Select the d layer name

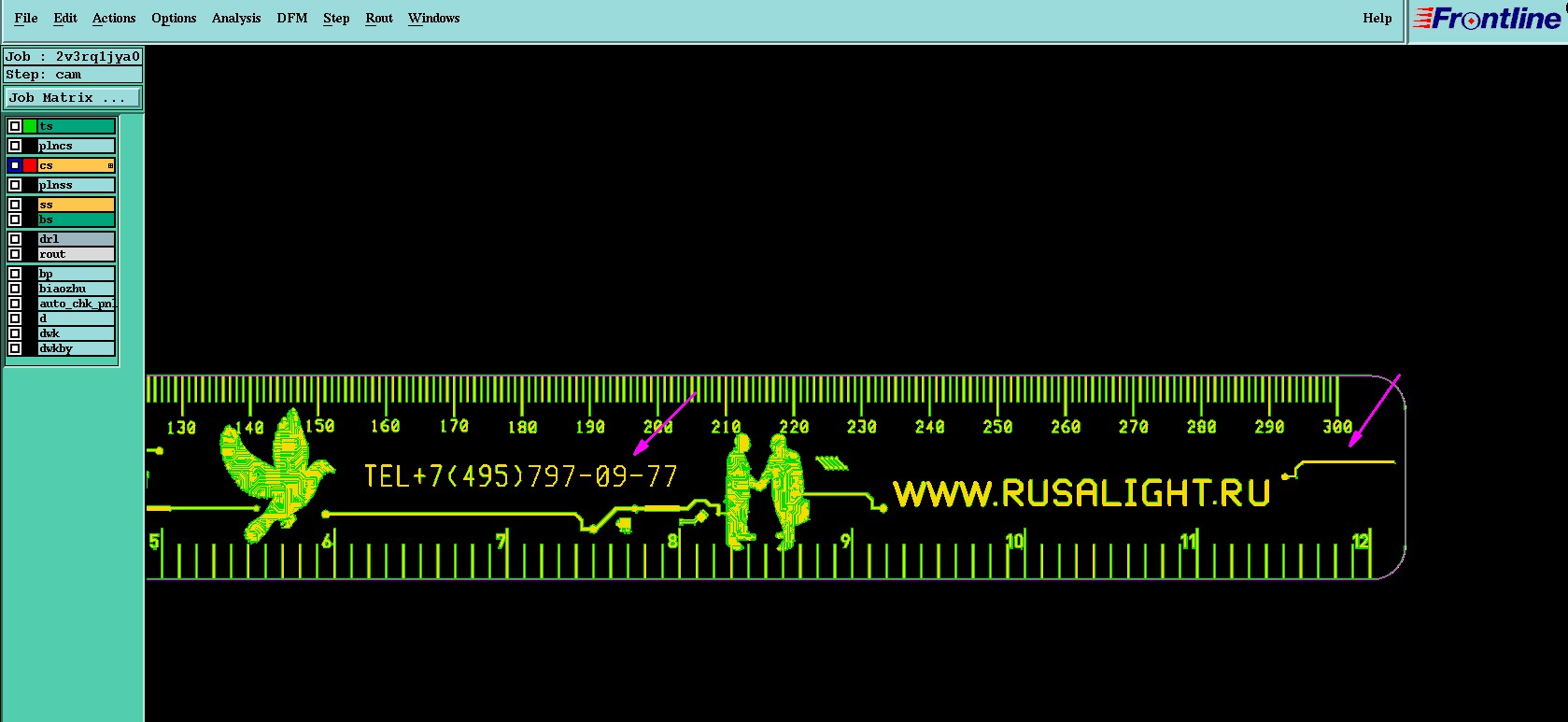[x=77, y=319]
